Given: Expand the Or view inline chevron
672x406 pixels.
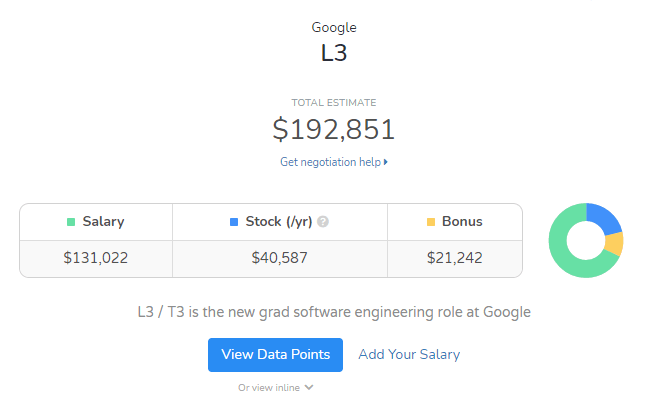Looking at the screenshot, I should tap(309, 388).
